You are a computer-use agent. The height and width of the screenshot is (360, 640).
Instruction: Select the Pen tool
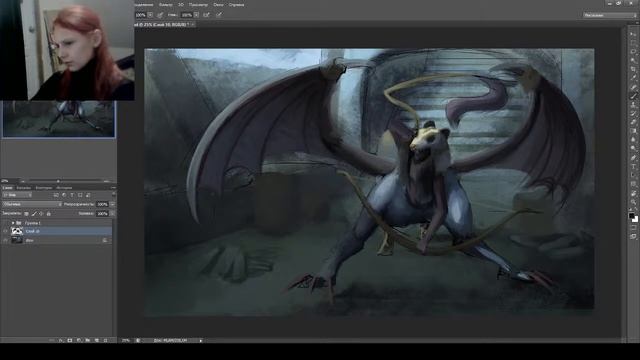[x=633, y=158]
